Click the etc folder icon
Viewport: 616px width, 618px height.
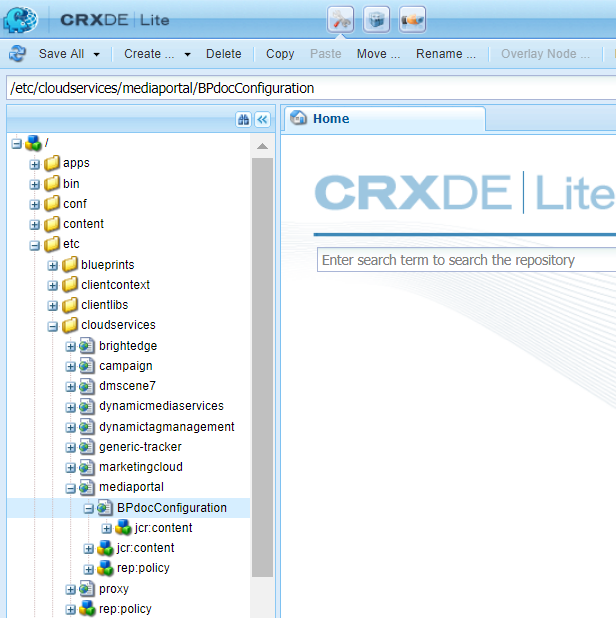[x=52, y=244]
